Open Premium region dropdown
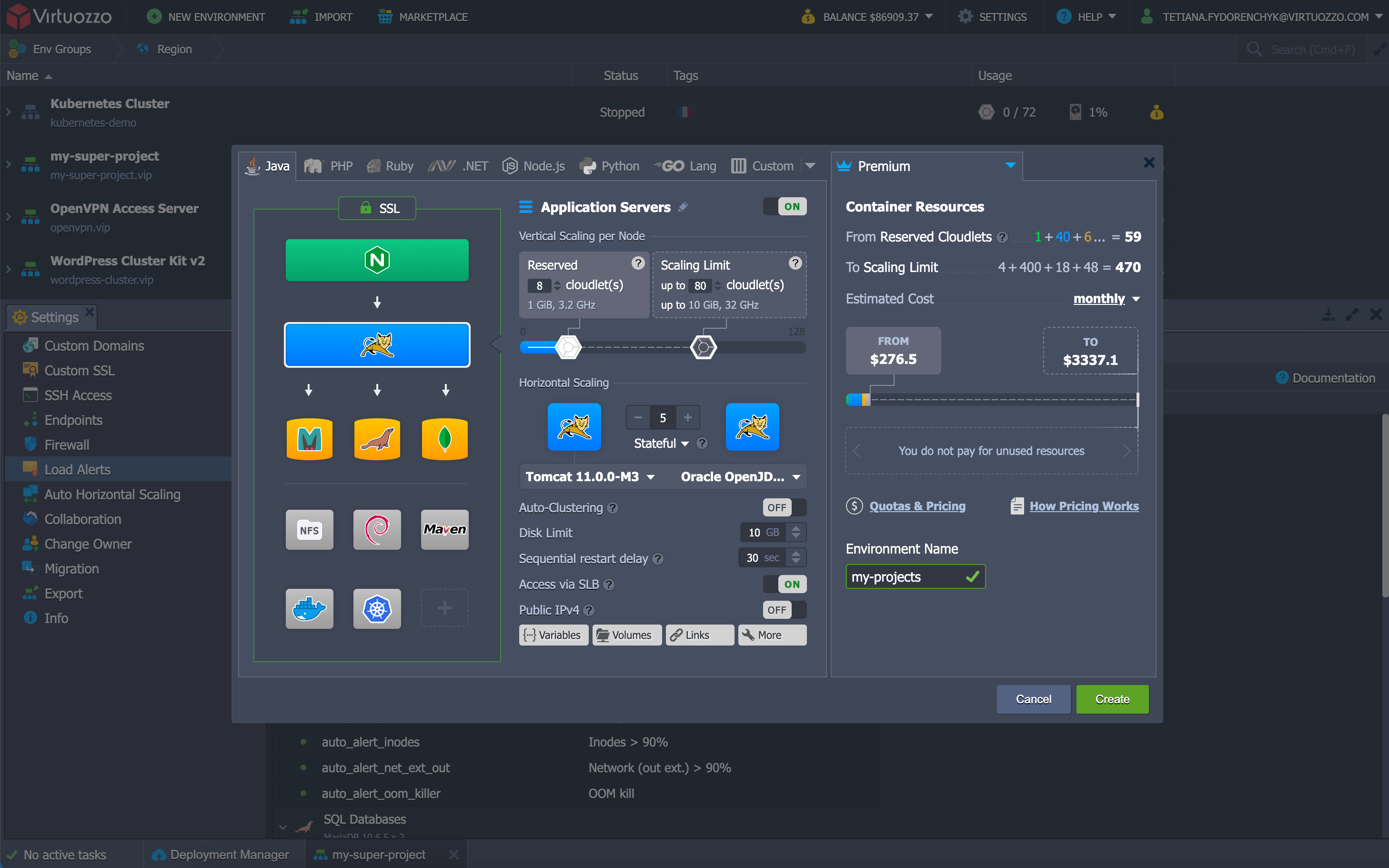The width and height of the screenshot is (1389, 868). click(x=926, y=166)
